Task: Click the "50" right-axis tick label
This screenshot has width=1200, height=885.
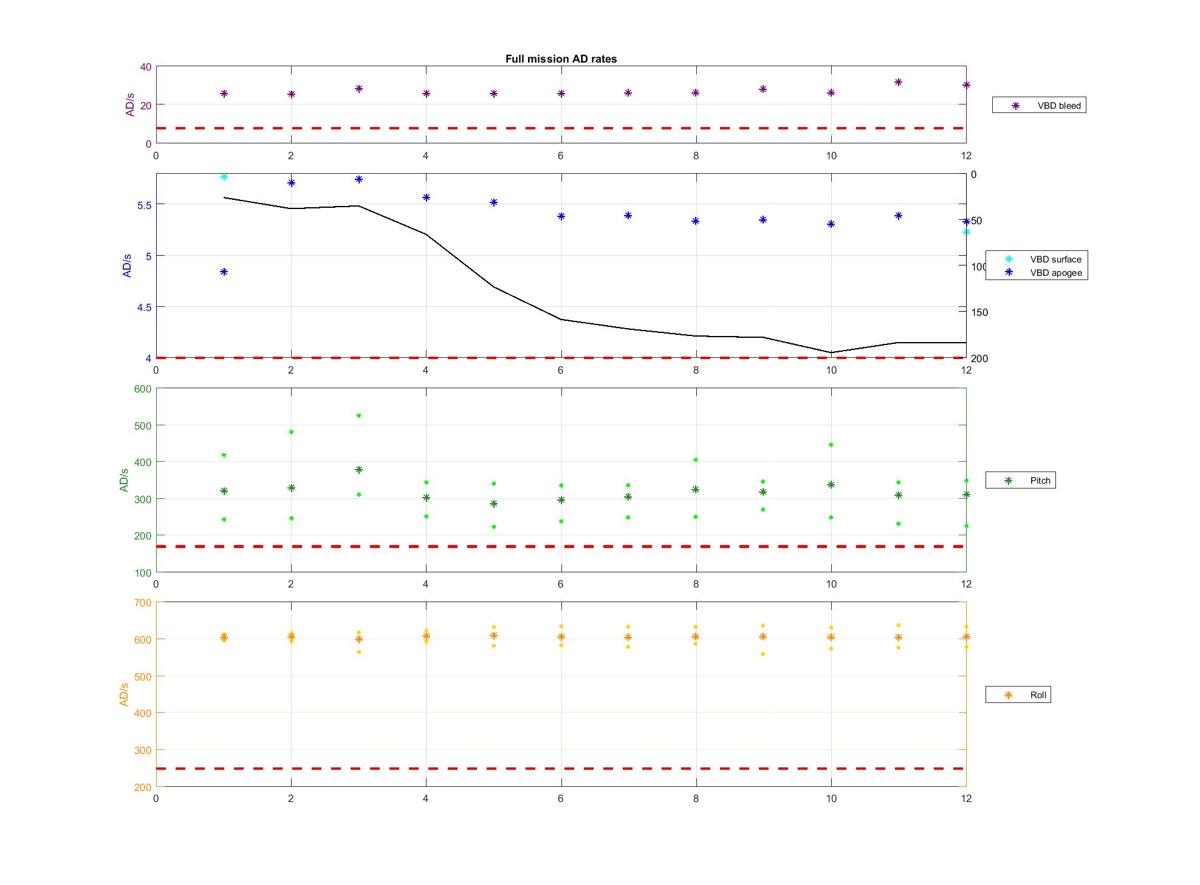Action: (977, 221)
